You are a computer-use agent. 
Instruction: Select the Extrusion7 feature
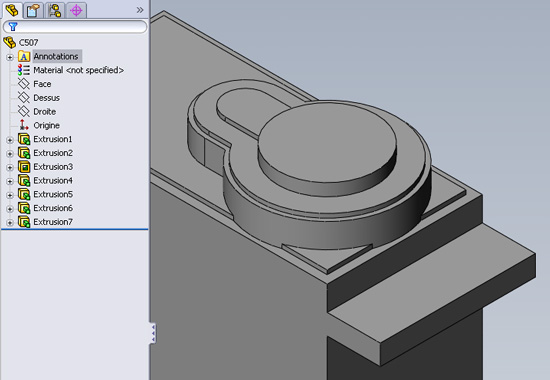(53, 222)
